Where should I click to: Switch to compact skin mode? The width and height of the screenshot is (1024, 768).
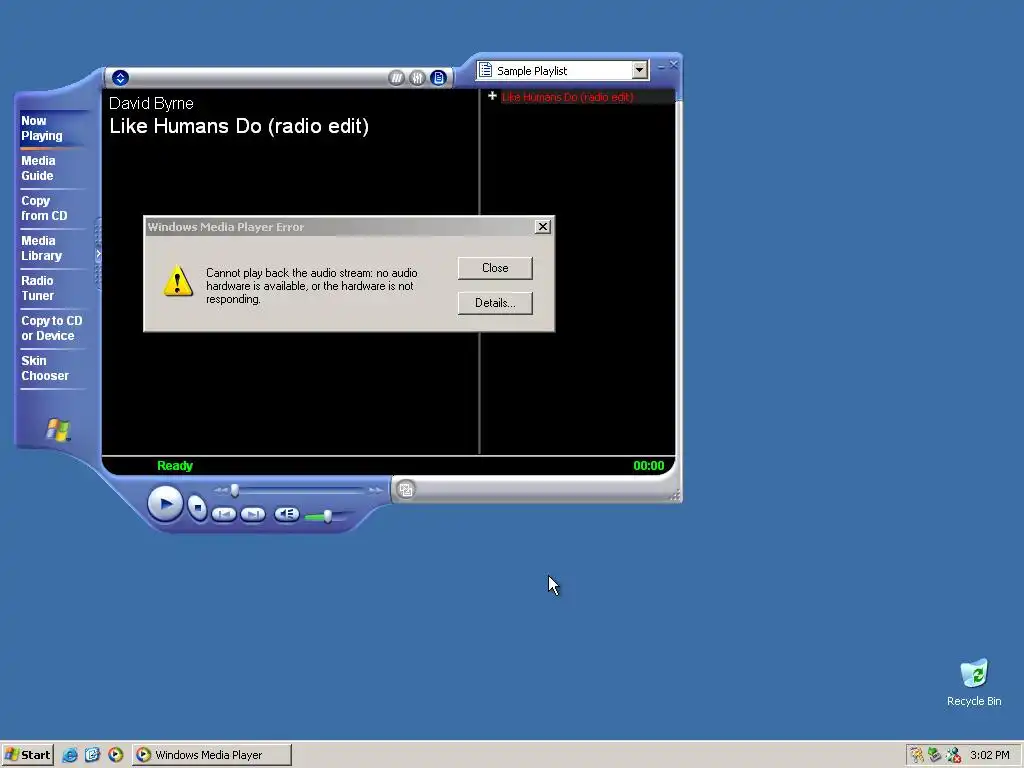(x=406, y=489)
